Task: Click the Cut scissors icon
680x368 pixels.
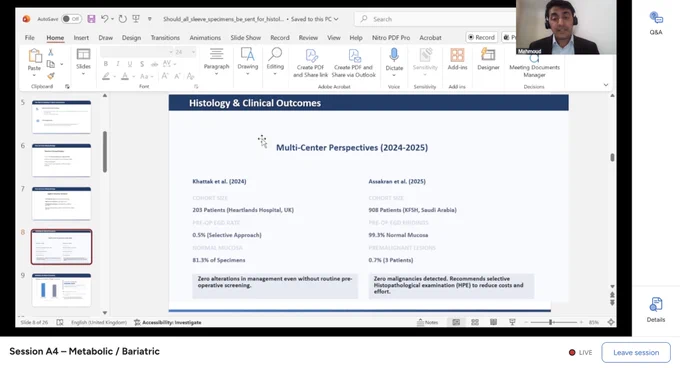Action: (x=51, y=52)
